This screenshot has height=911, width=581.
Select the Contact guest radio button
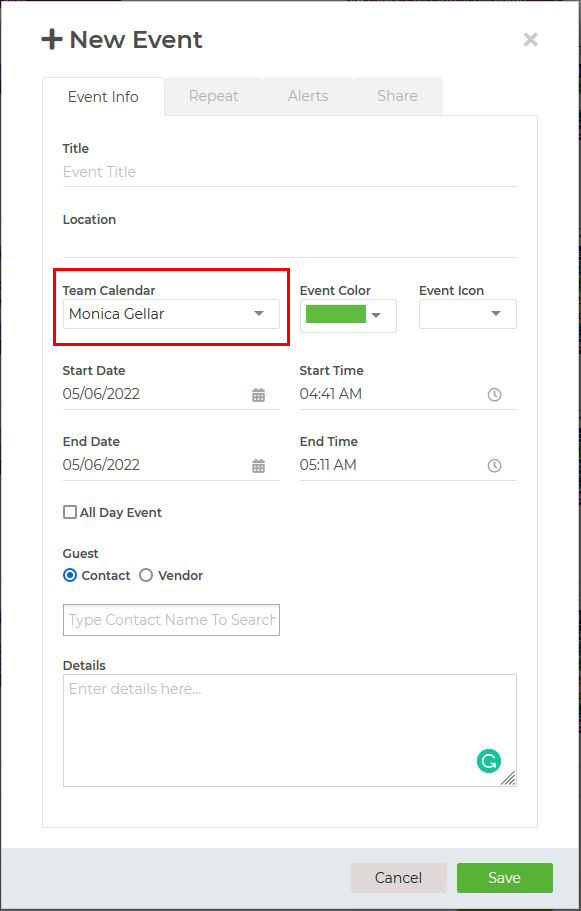click(70, 575)
